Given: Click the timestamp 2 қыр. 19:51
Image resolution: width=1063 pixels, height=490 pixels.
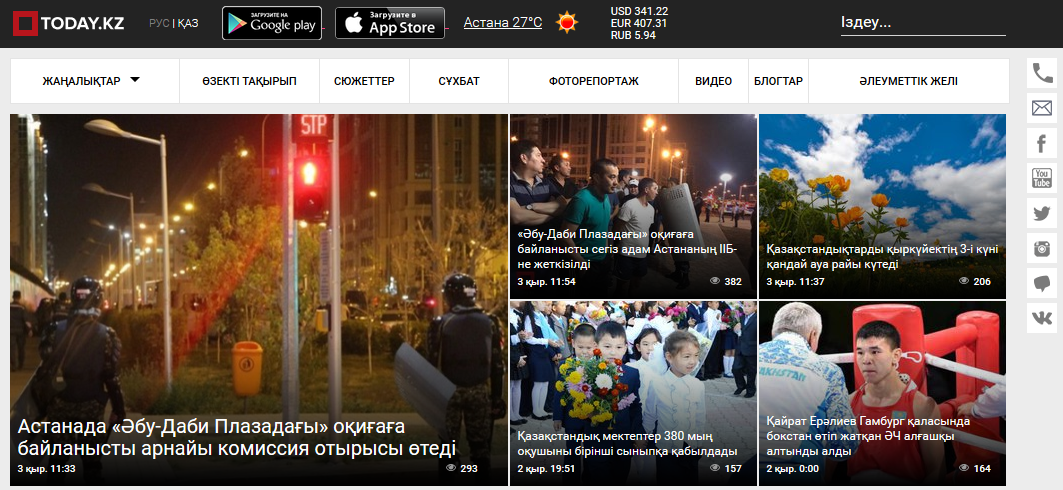Looking at the screenshot, I should [546, 468].
